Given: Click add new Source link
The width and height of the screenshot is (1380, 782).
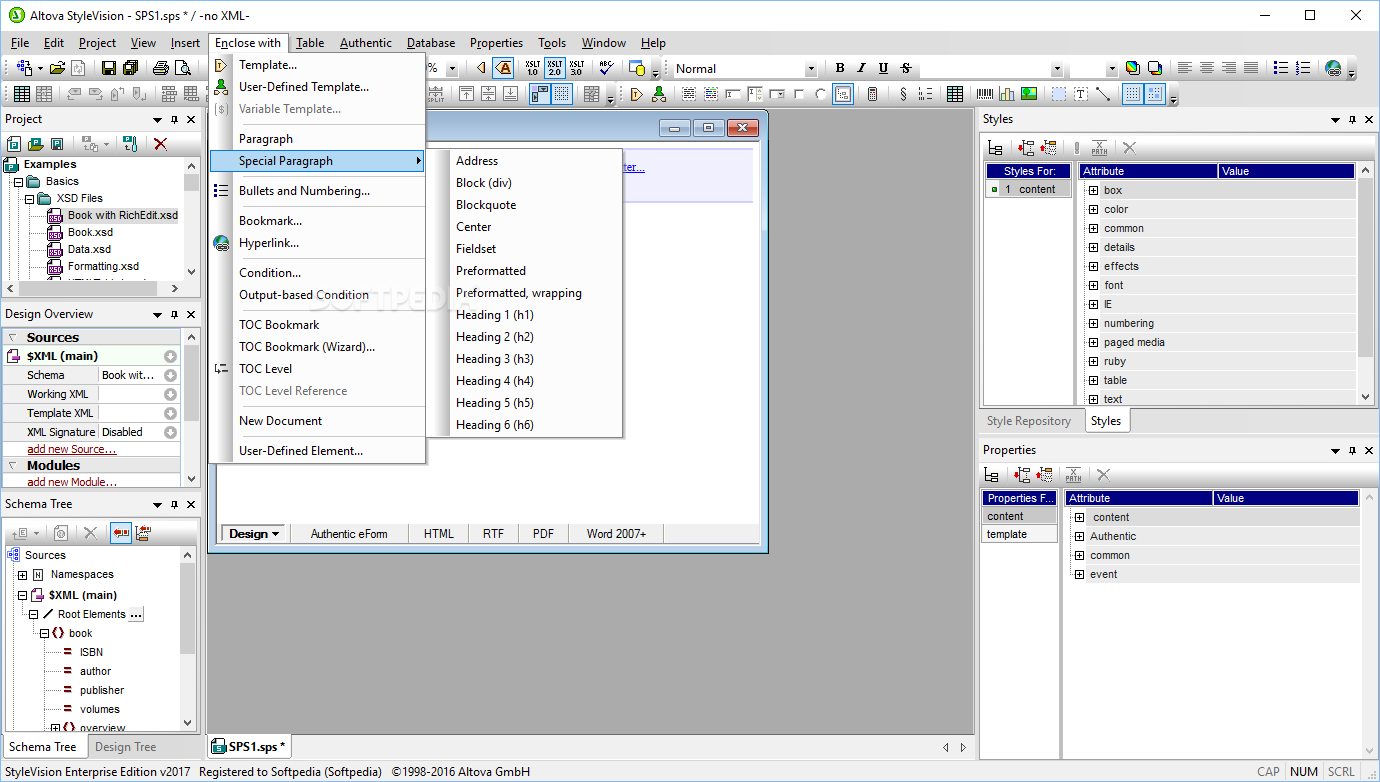Looking at the screenshot, I should (72, 449).
